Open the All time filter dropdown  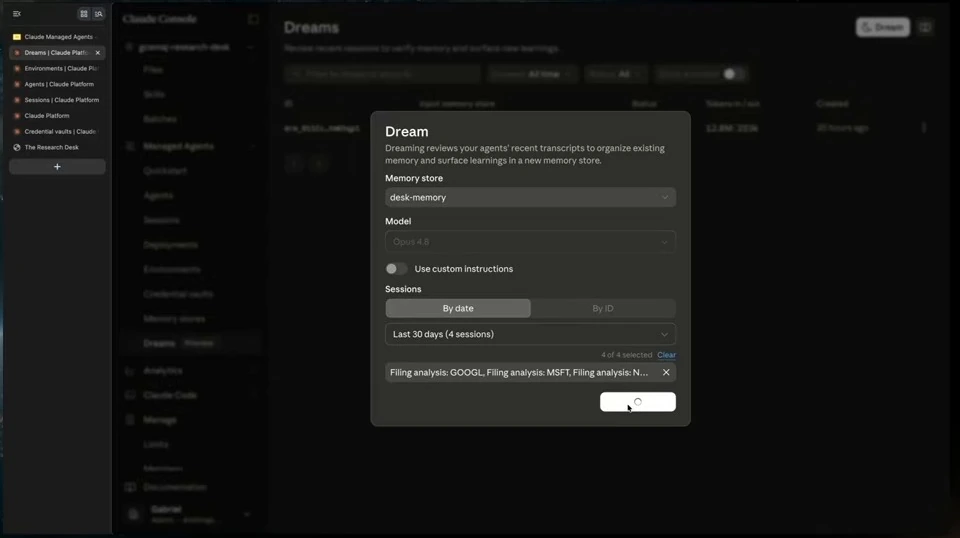[531, 74]
